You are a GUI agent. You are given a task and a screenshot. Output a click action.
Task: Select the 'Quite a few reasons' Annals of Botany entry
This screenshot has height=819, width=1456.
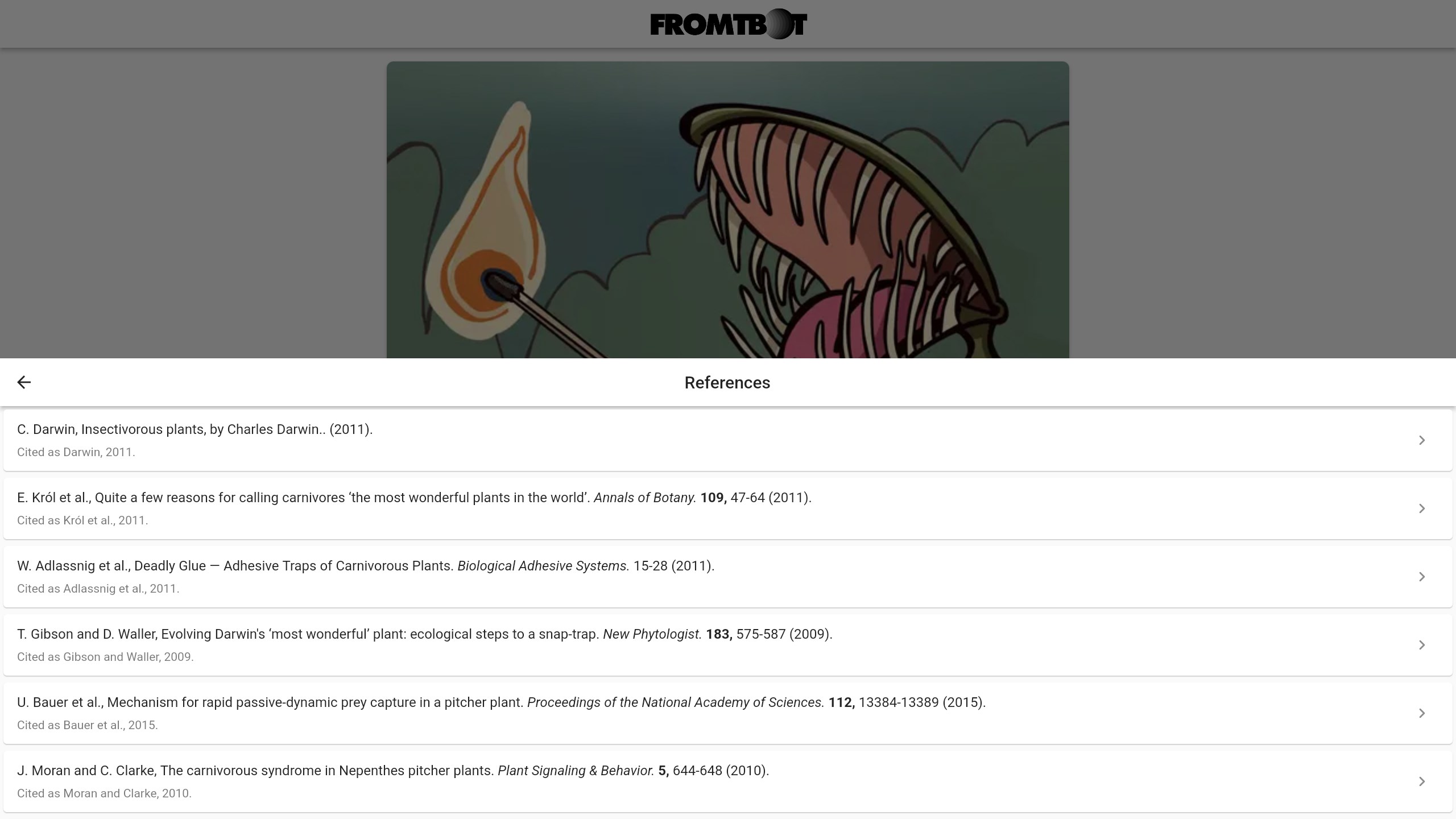pyautogui.click(x=414, y=498)
